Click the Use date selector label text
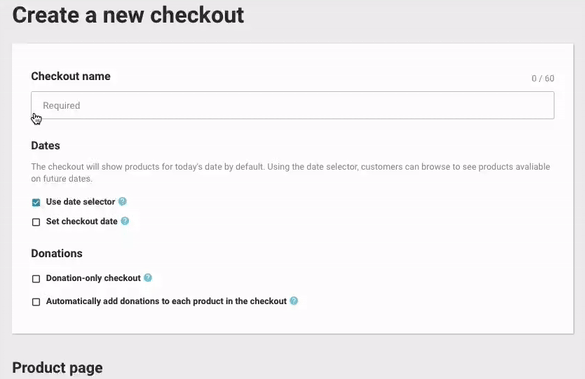Screen dimensions: 585x379 pos(81,202)
